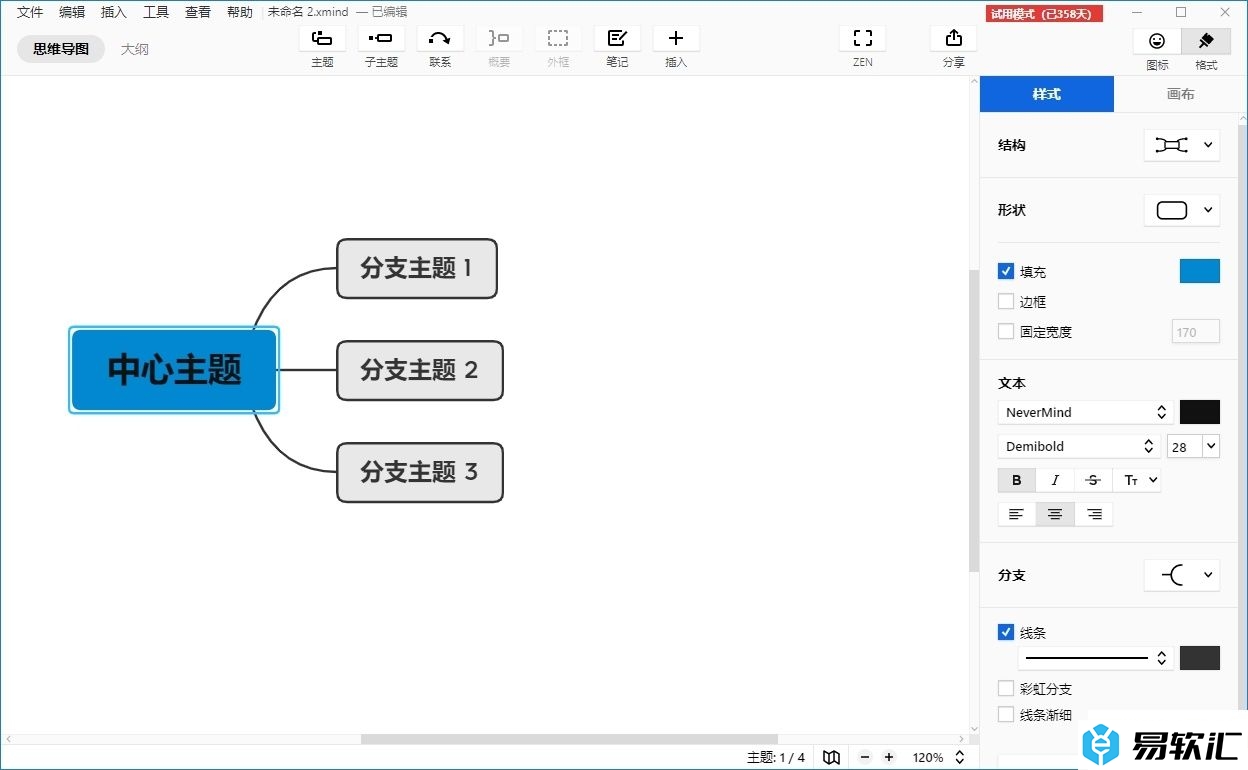
Task: Switch to the 画布 canvas tab
Action: (x=1181, y=94)
